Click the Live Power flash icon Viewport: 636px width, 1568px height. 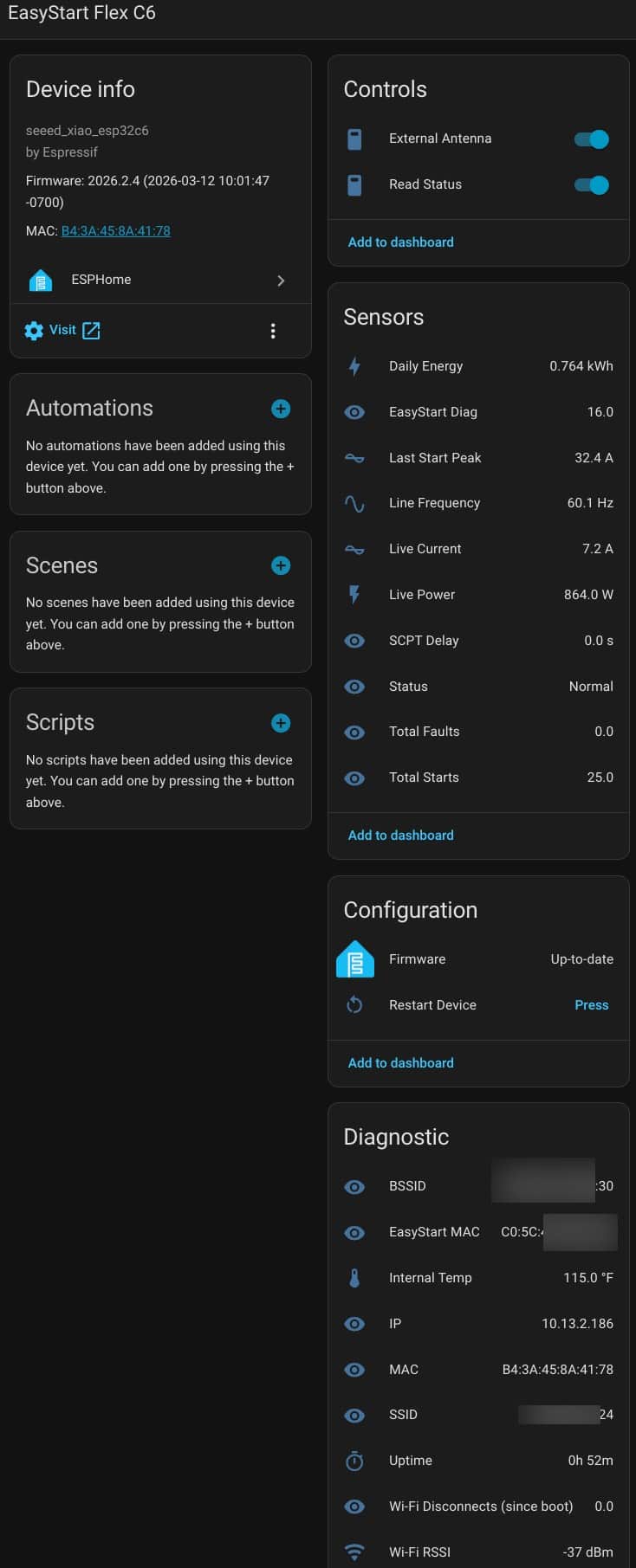click(x=354, y=595)
